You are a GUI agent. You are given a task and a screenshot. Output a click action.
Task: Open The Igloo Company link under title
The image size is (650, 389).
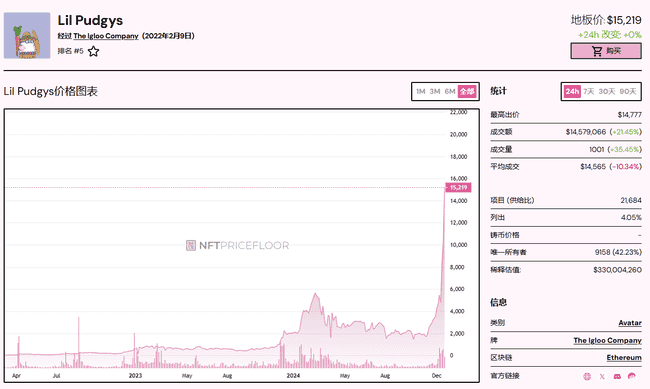pos(106,36)
